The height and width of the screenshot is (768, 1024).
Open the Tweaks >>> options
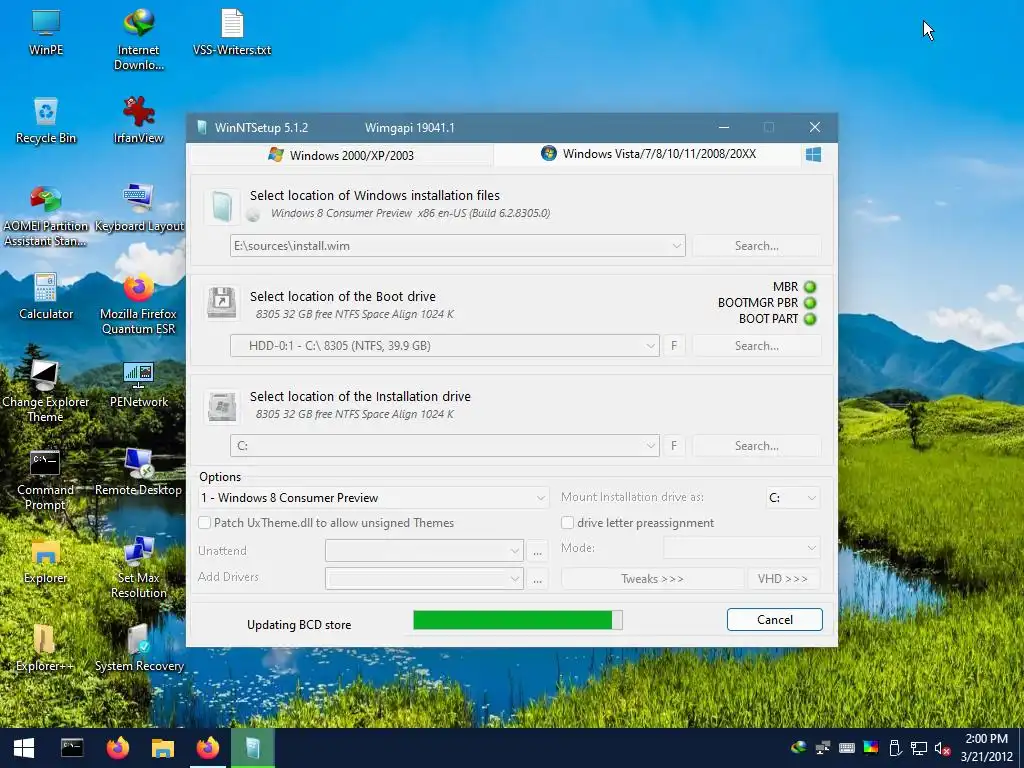[x=652, y=579]
